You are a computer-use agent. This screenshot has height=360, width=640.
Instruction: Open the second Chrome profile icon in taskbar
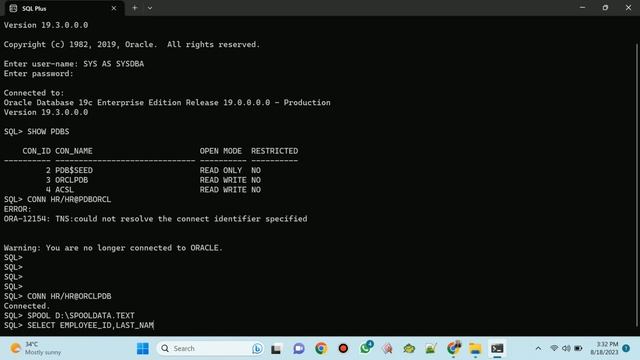click(453, 348)
